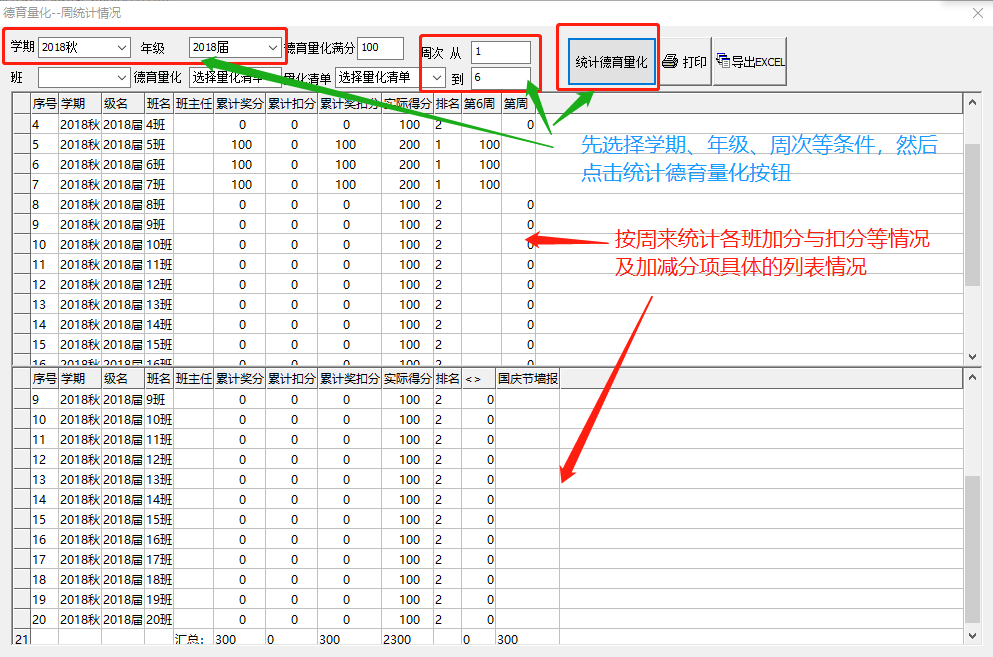Click the lower table scrollbar up arrow
Viewport: 993px width, 657px height.
click(971, 379)
